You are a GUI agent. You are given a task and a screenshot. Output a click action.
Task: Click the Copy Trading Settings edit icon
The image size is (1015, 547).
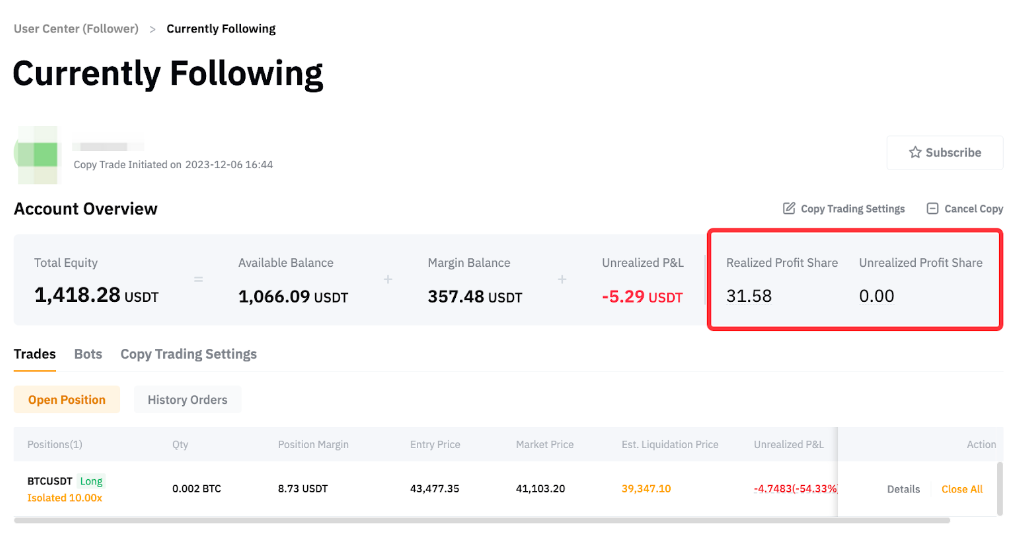tap(789, 209)
